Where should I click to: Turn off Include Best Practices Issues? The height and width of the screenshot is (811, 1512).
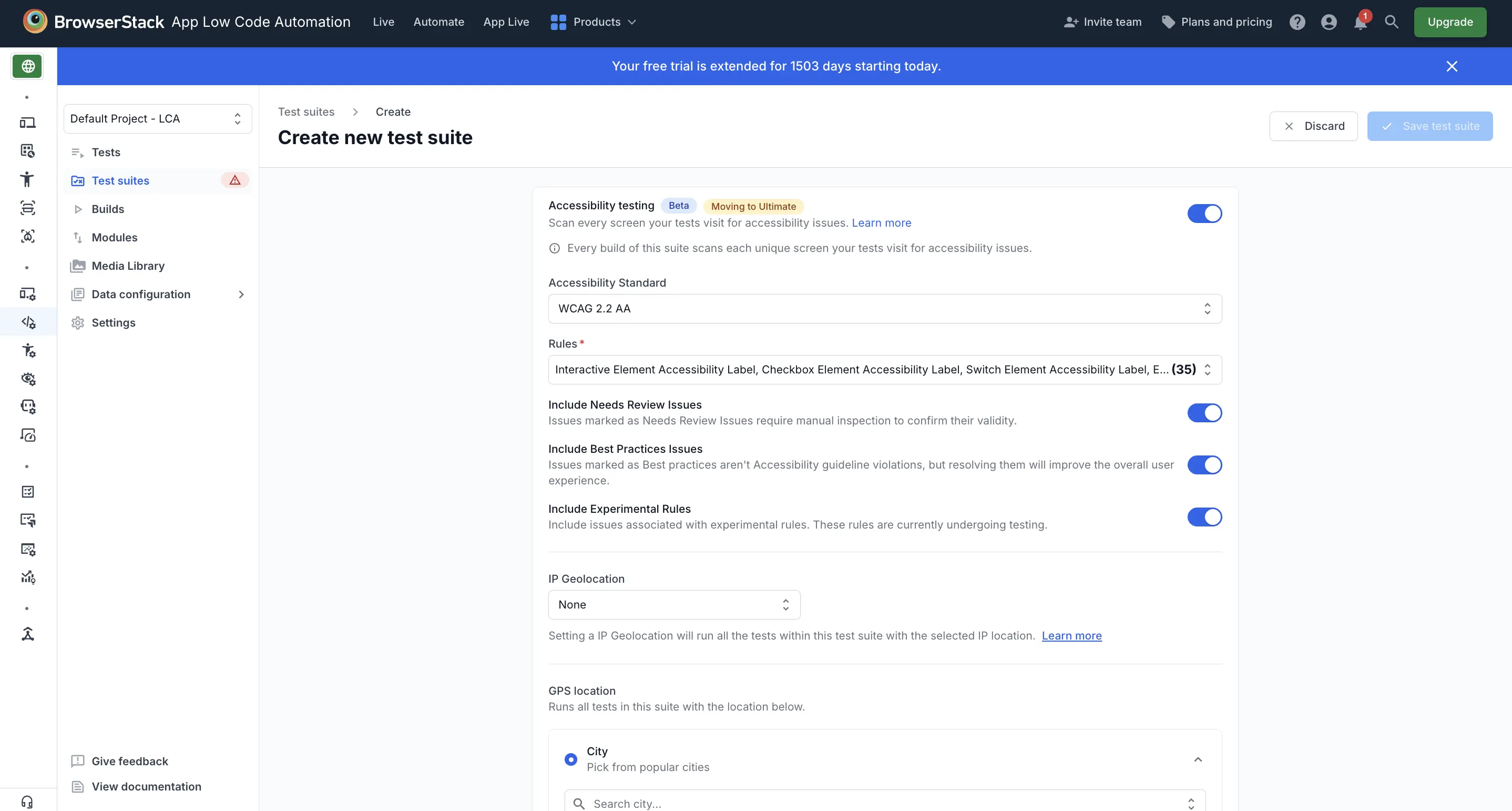coord(1204,465)
